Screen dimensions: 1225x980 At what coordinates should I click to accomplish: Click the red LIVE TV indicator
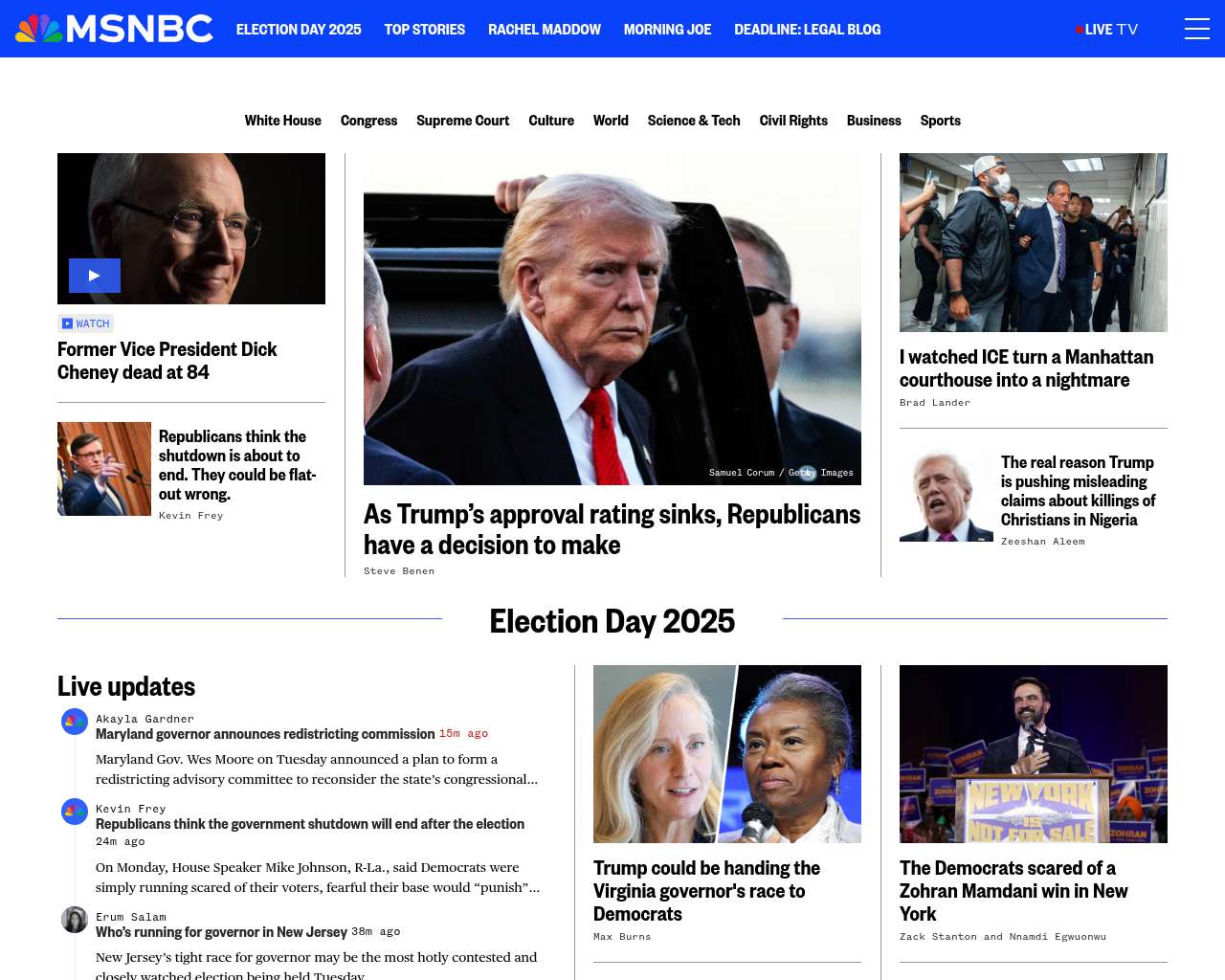1107,30
